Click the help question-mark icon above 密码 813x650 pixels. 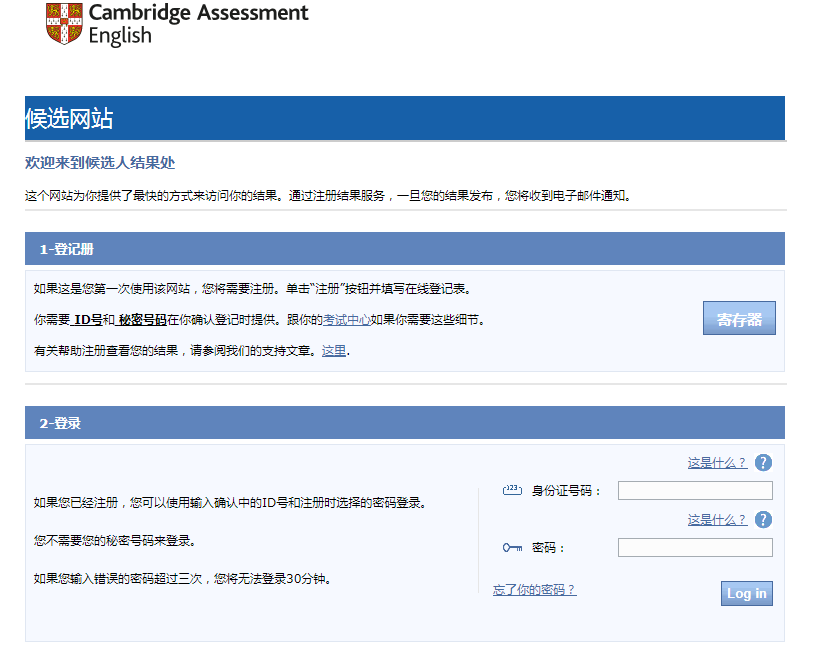click(x=763, y=519)
